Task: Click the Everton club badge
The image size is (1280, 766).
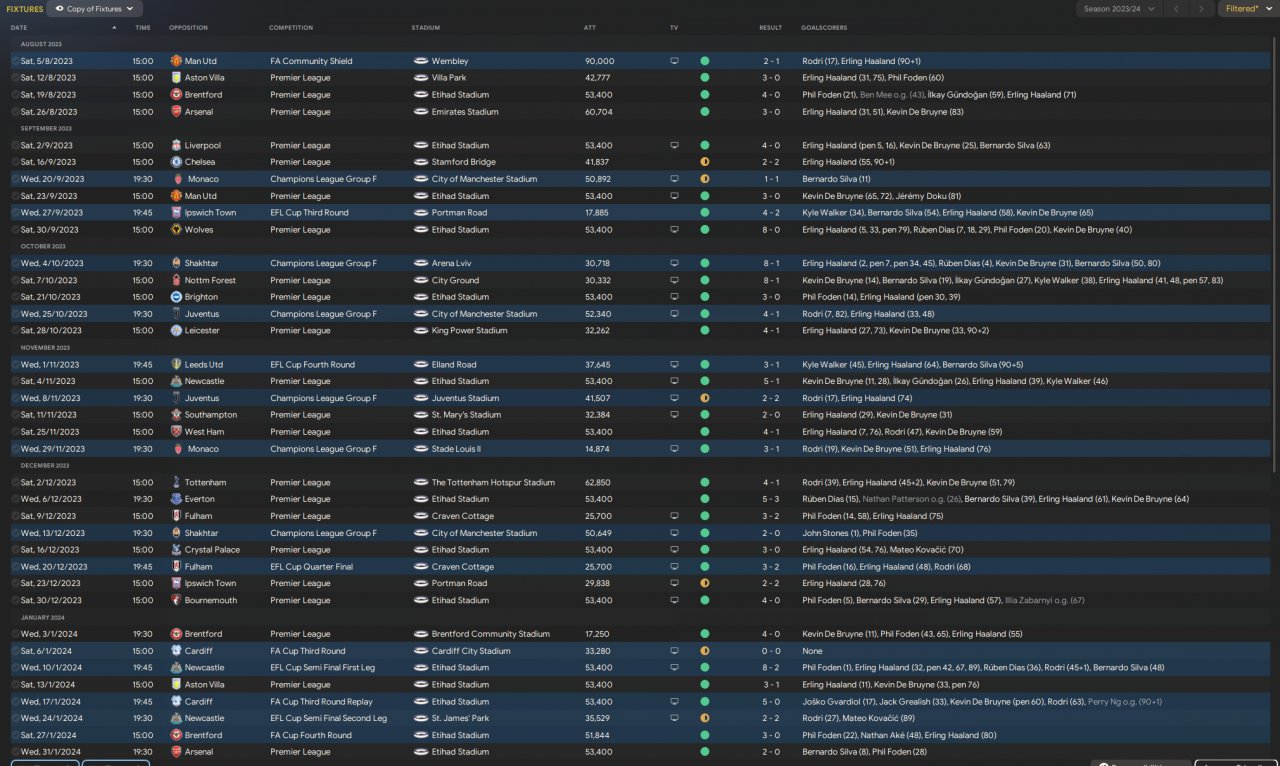Action: (176, 499)
